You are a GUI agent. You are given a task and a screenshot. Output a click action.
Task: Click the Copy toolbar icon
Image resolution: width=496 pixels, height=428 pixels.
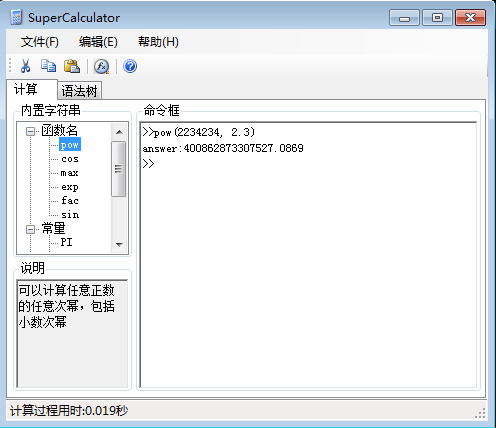coord(49,66)
